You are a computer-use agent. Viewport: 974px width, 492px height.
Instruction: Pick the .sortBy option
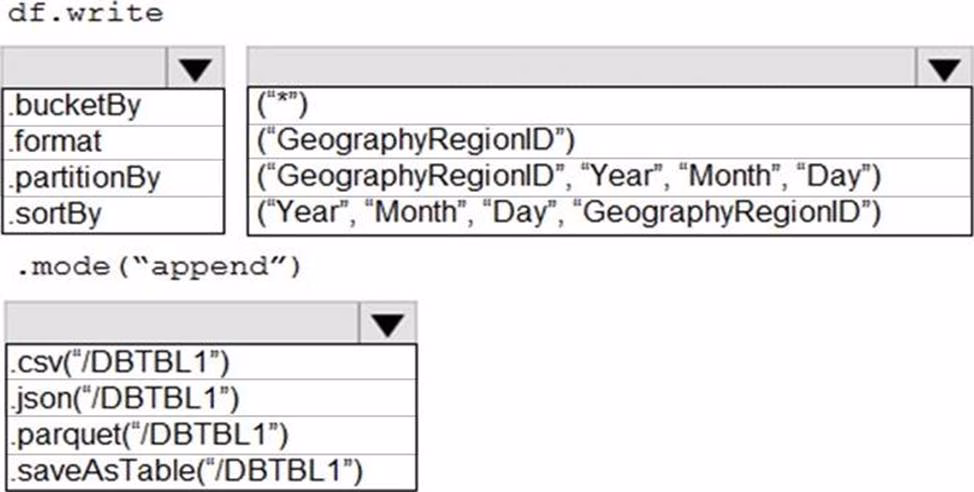tap(56, 214)
